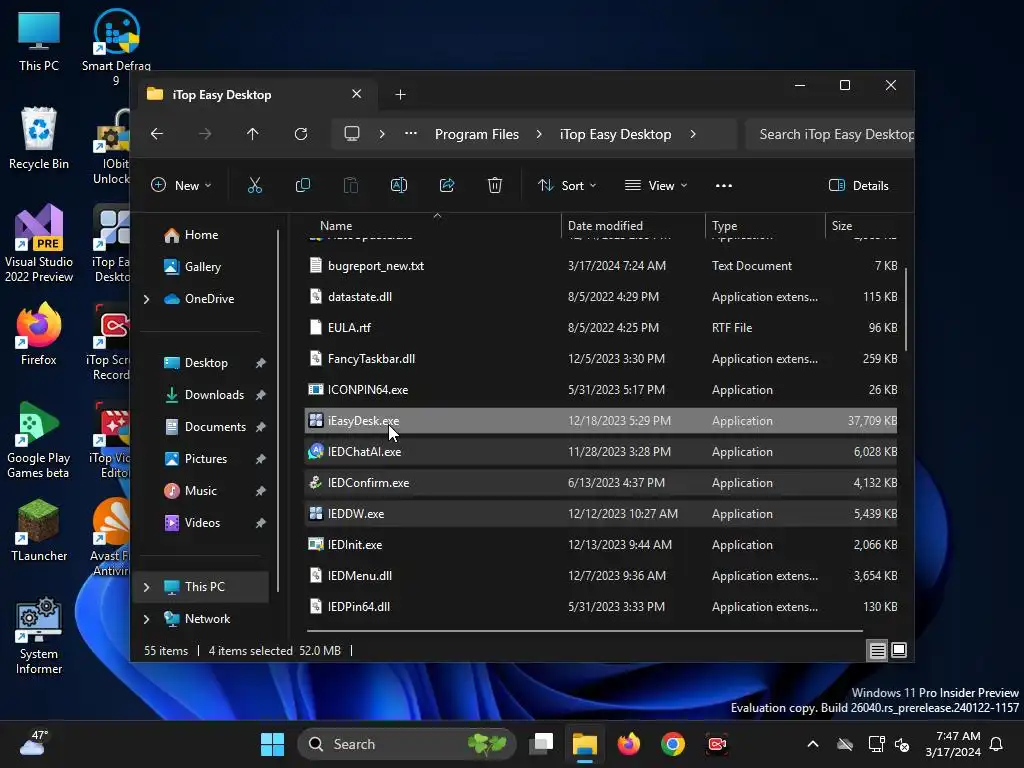This screenshot has height=768, width=1024.
Task: Select System Informer desktop icon
Action: tap(39, 635)
